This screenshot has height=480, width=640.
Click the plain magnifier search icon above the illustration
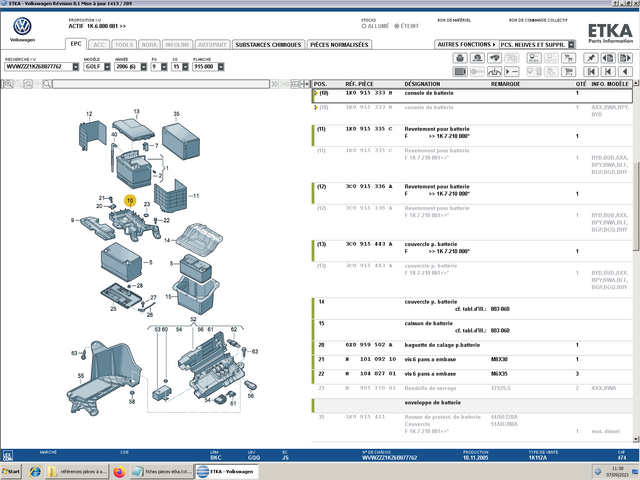47,84
